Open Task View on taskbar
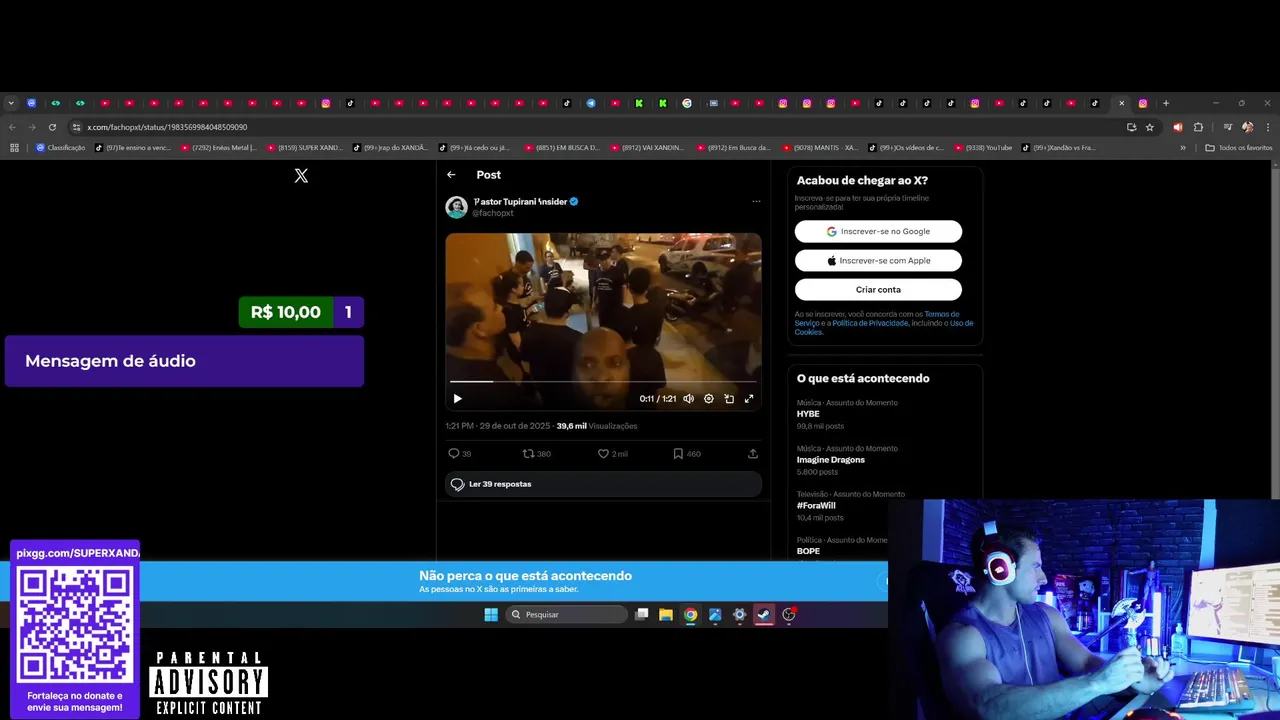 [642, 614]
